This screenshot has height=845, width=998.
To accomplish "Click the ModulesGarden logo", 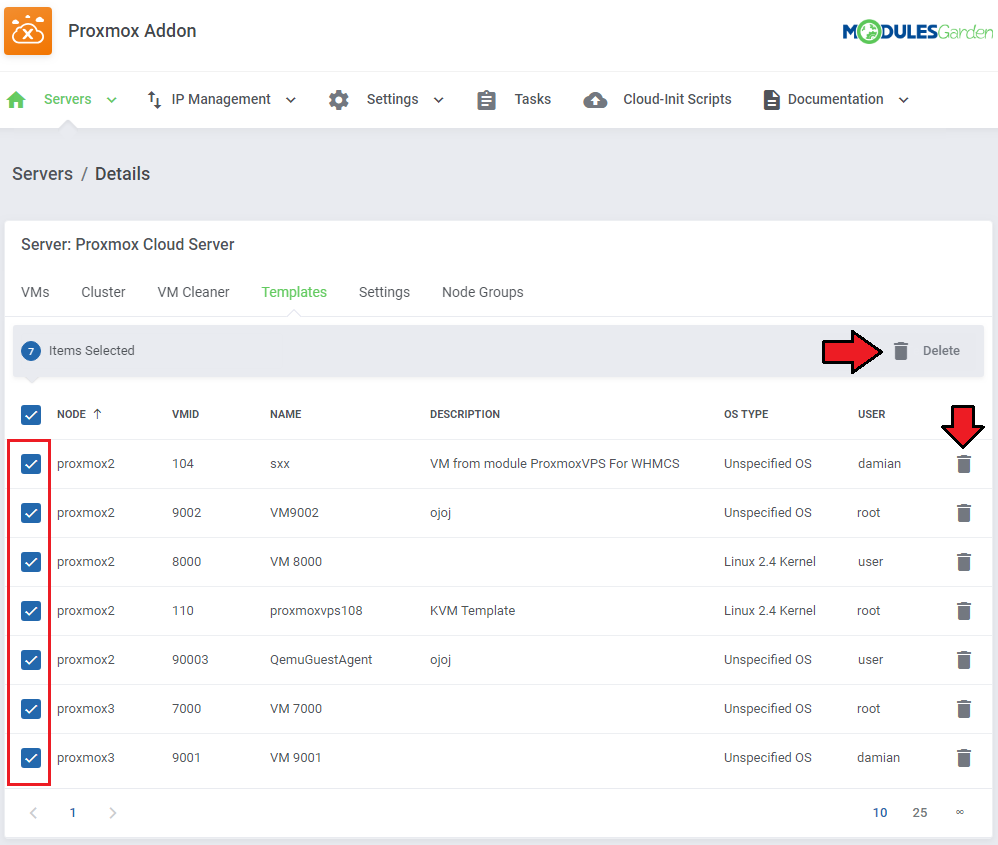I will (917, 31).
